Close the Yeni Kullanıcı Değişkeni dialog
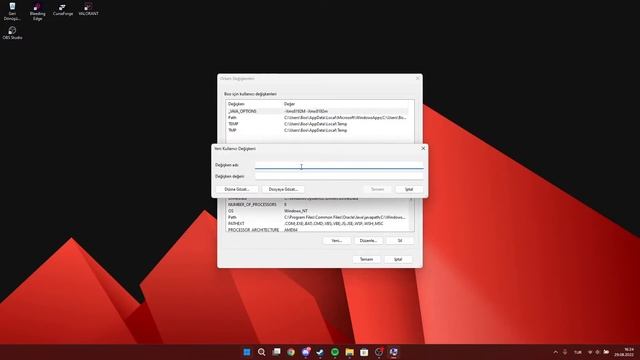Image resolution: width=640 pixels, height=360 pixels. pos(423,149)
